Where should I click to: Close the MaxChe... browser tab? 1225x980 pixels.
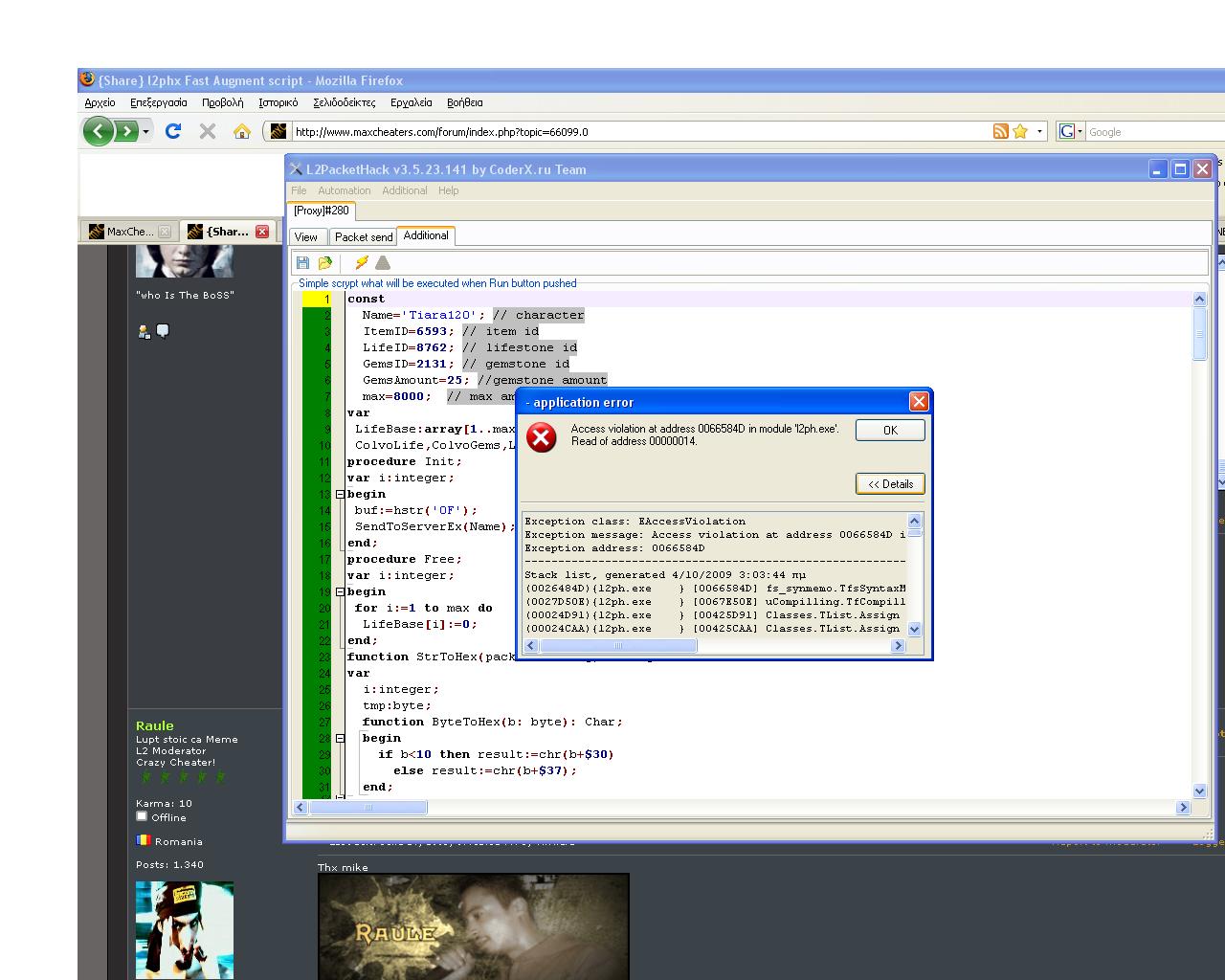click(x=165, y=232)
